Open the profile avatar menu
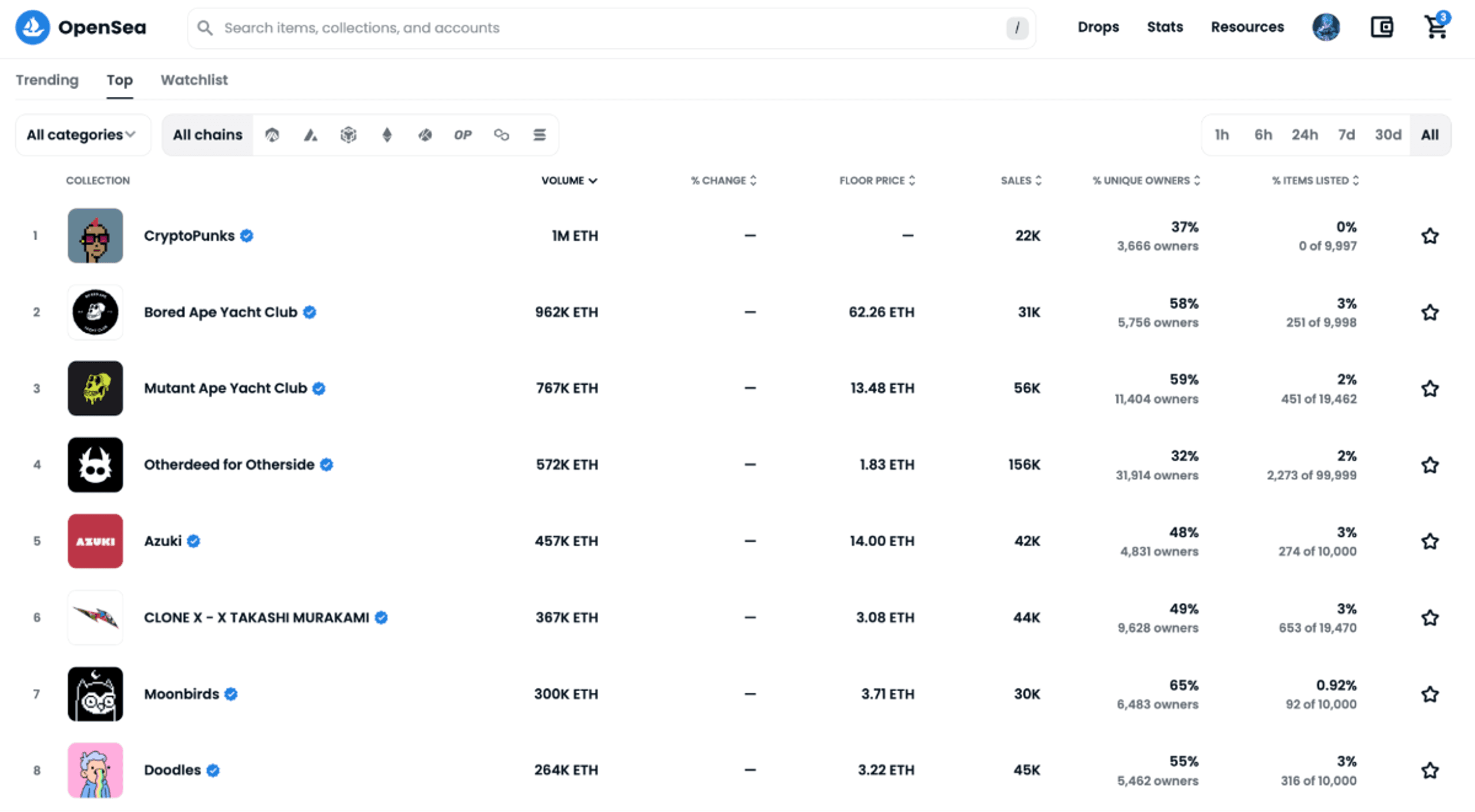Screen dimensions: 1475x812 pos(1326,27)
